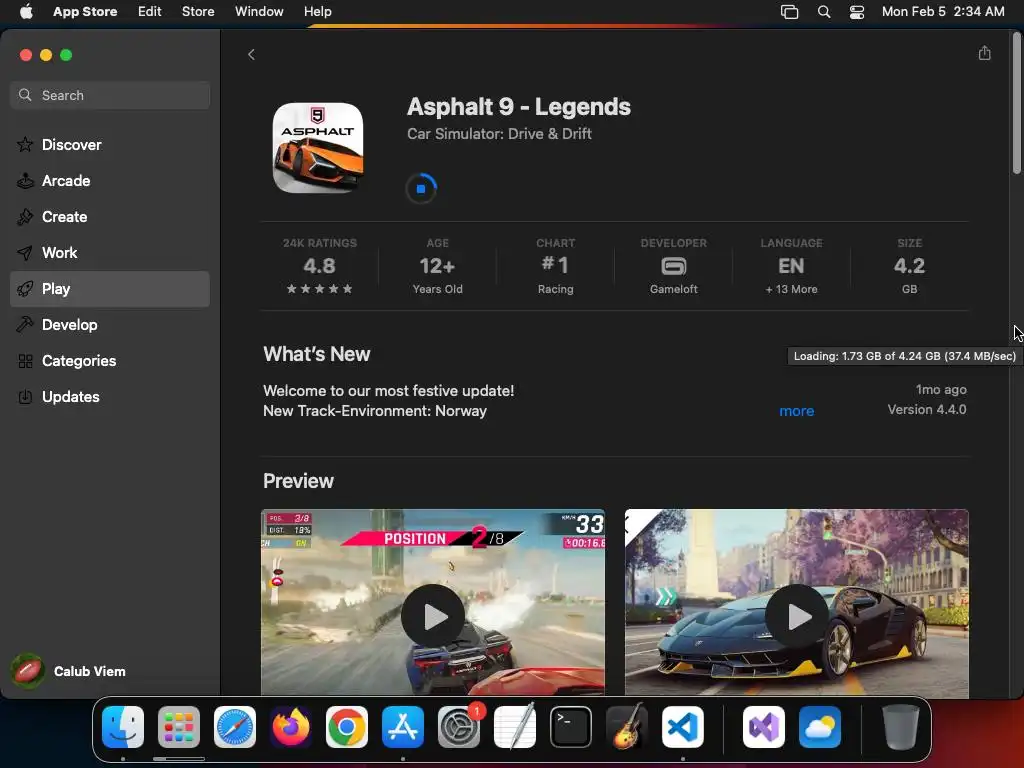
Task: Open Terminal from the Dock
Action: coord(571,727)
